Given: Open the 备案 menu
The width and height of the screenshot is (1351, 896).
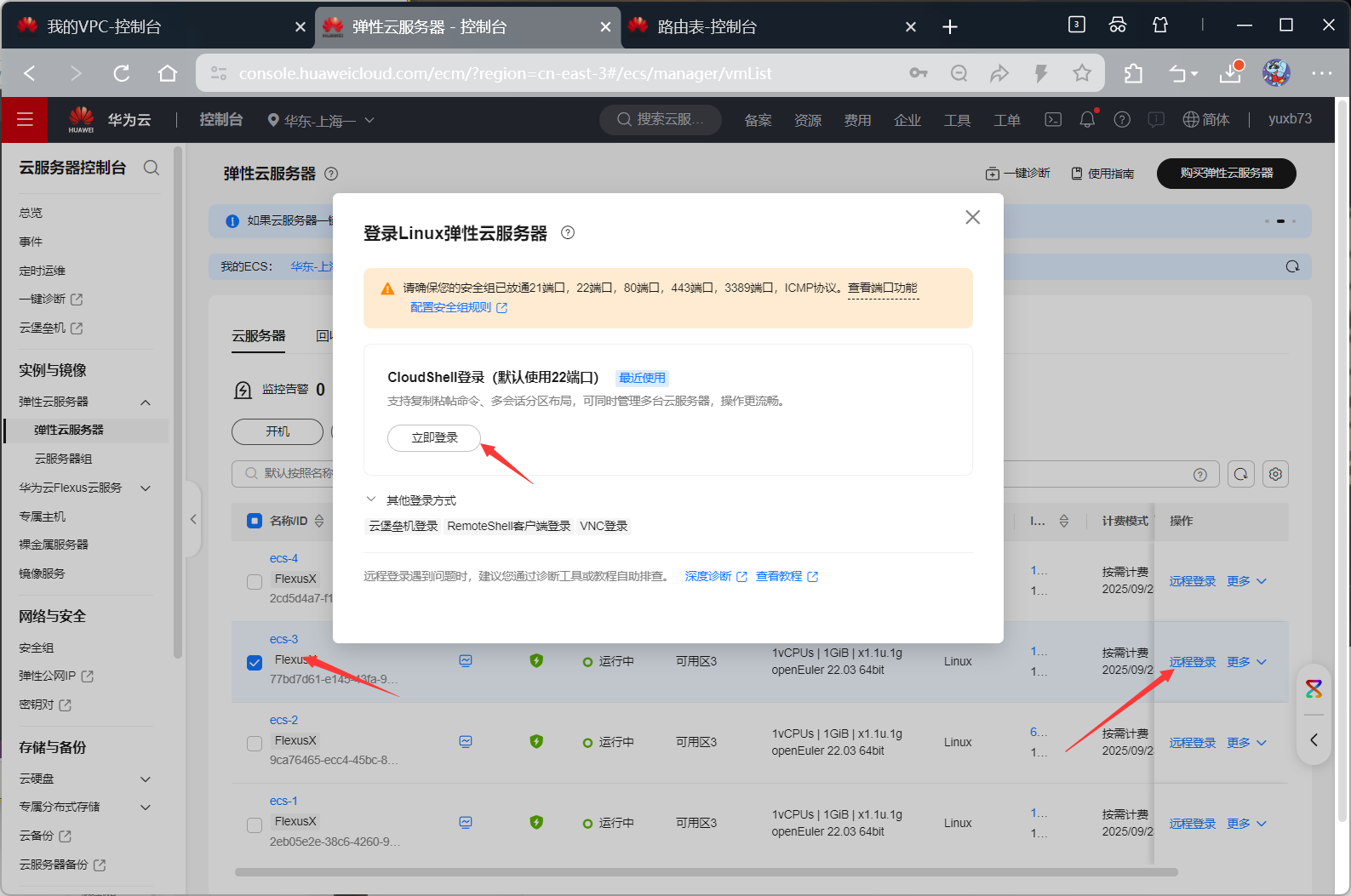Looking at the screenshot, I should tap(758, 120).
